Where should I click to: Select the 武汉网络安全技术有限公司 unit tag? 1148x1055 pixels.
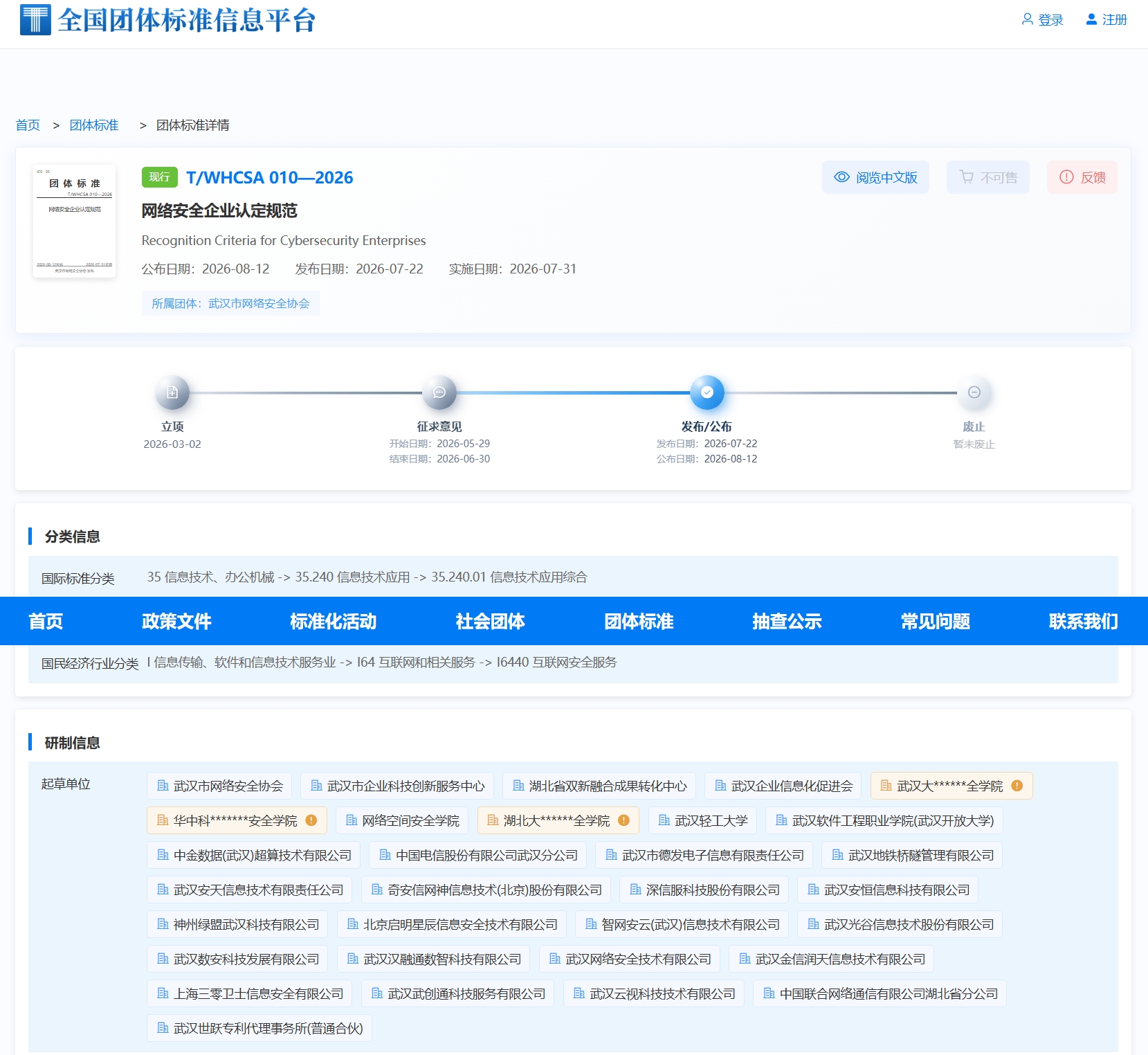click(x=630, y=959)
